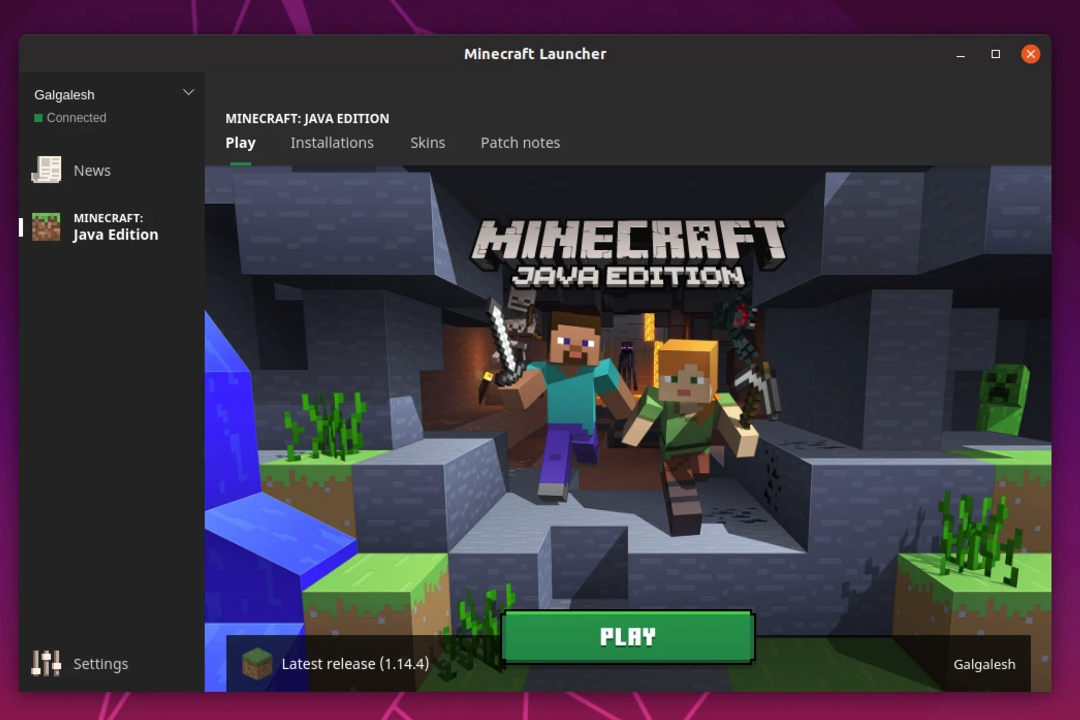This screenshot has width=1080, height=720.
Task: View the Patch notes tab
Action: [x=520, y=143]
